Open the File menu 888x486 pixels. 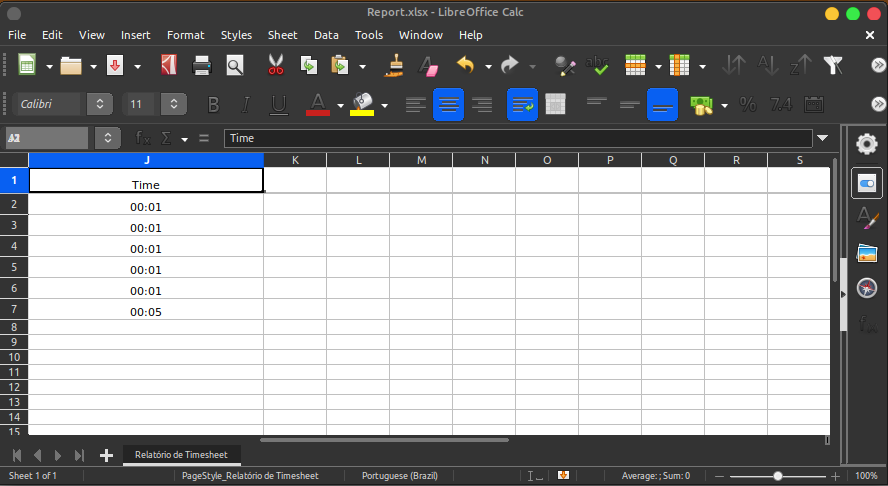[17, 35]
